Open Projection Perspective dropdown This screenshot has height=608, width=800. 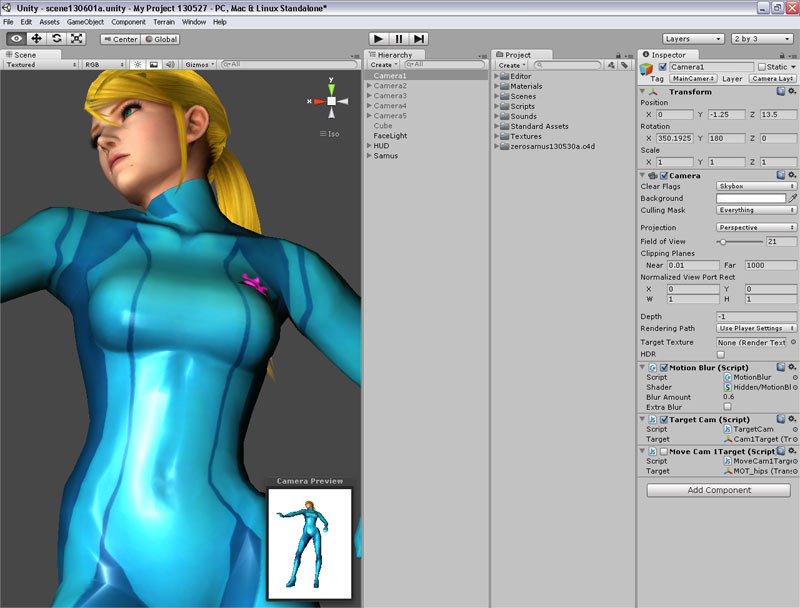[x=756, y=227]
